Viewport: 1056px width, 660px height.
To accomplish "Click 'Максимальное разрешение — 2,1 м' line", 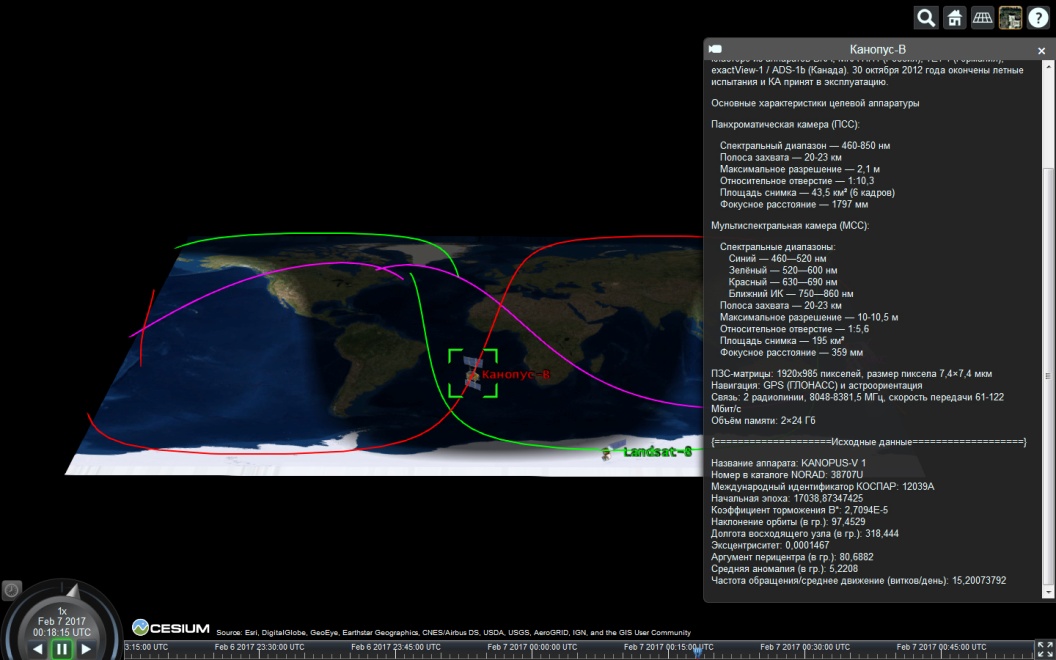I will point(799,169).
